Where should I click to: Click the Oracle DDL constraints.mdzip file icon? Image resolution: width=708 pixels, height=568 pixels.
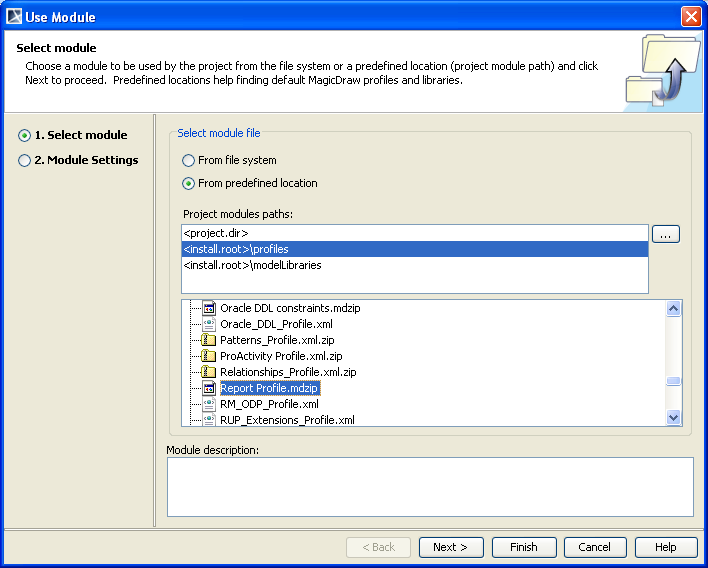click(x=209, y=308)
